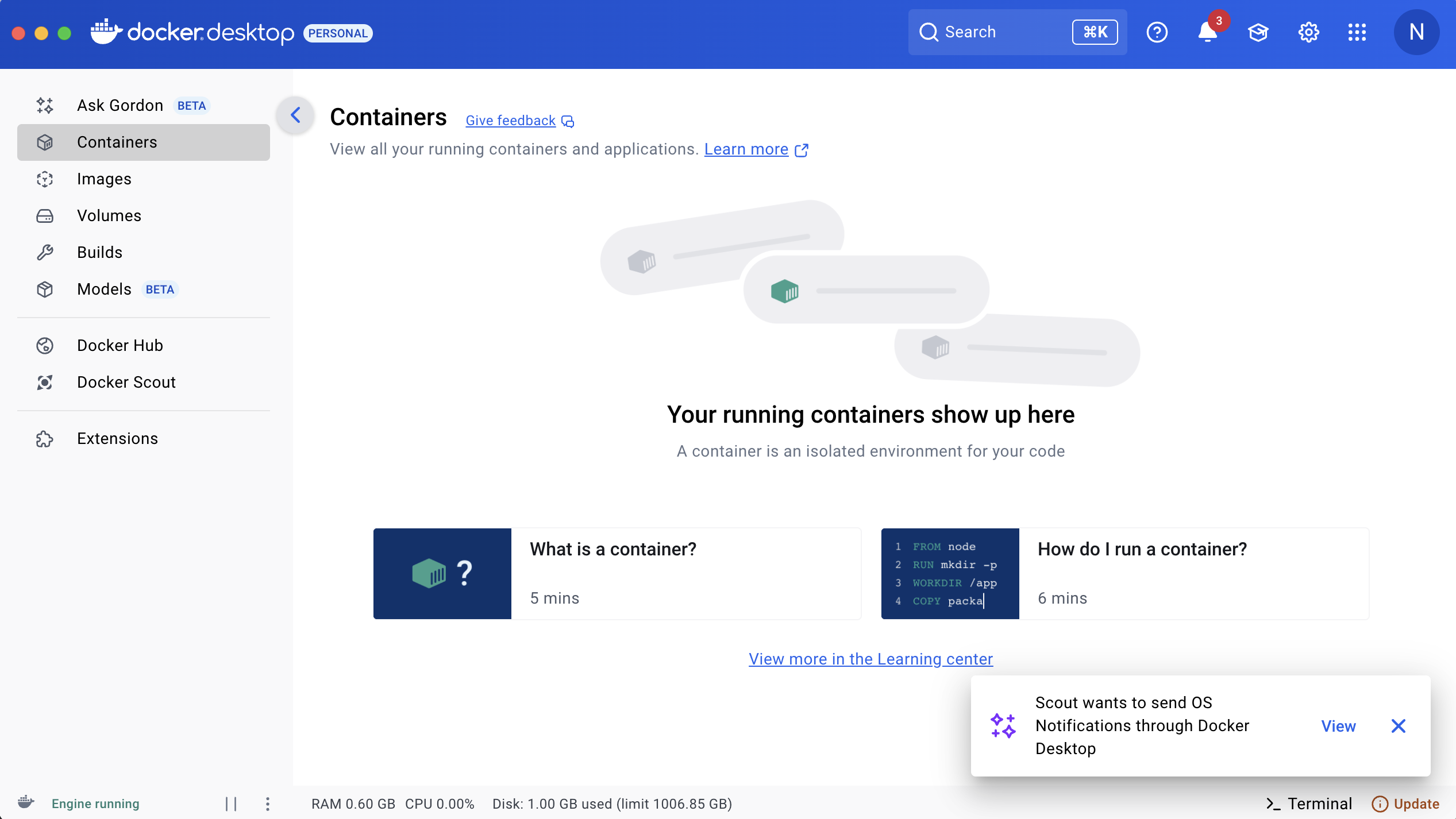Open engine options three-dot menu
Viewport: 1456px width, 819px height.
click(x=267, y=803)
